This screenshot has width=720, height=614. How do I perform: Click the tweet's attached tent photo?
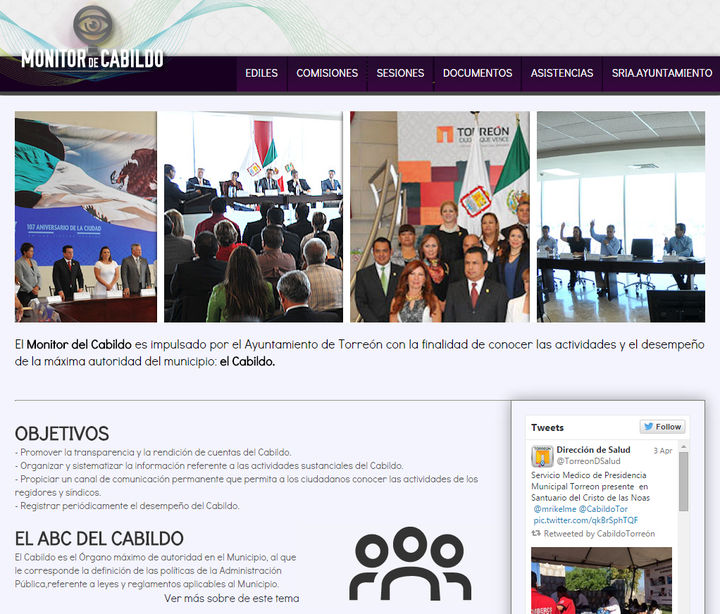click(600, 580)
